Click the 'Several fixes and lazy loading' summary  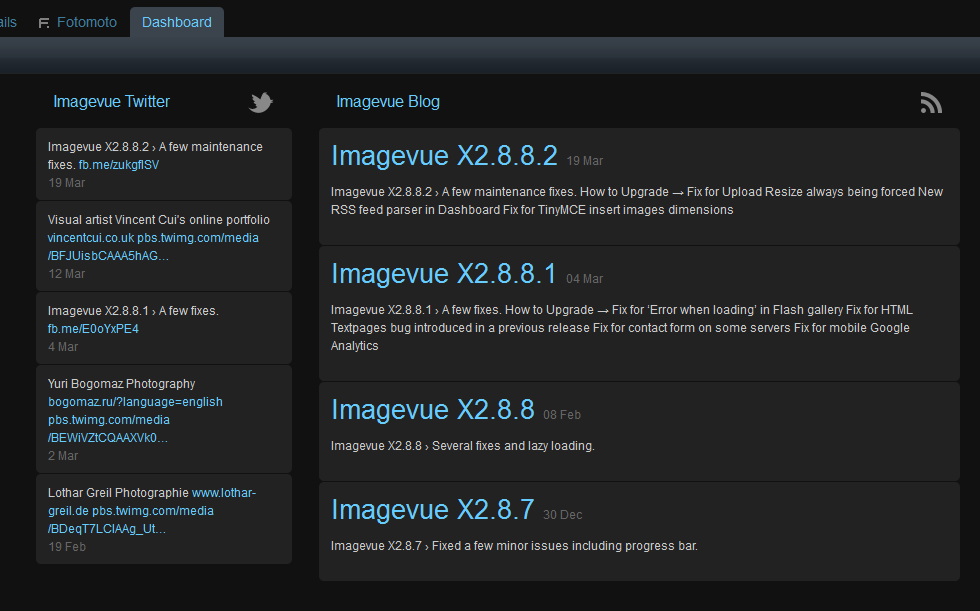pos(462,446)
